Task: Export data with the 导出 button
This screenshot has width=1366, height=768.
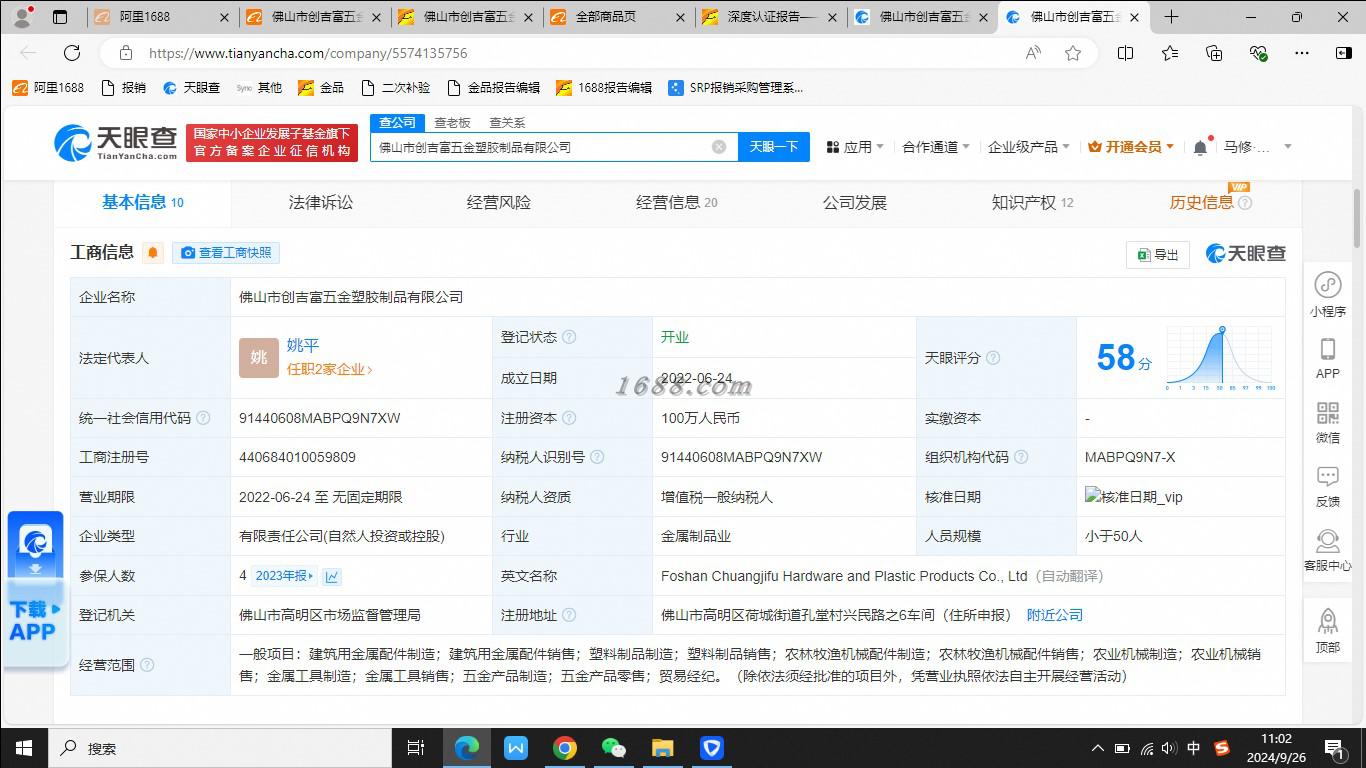Action: pos(1158,255)
